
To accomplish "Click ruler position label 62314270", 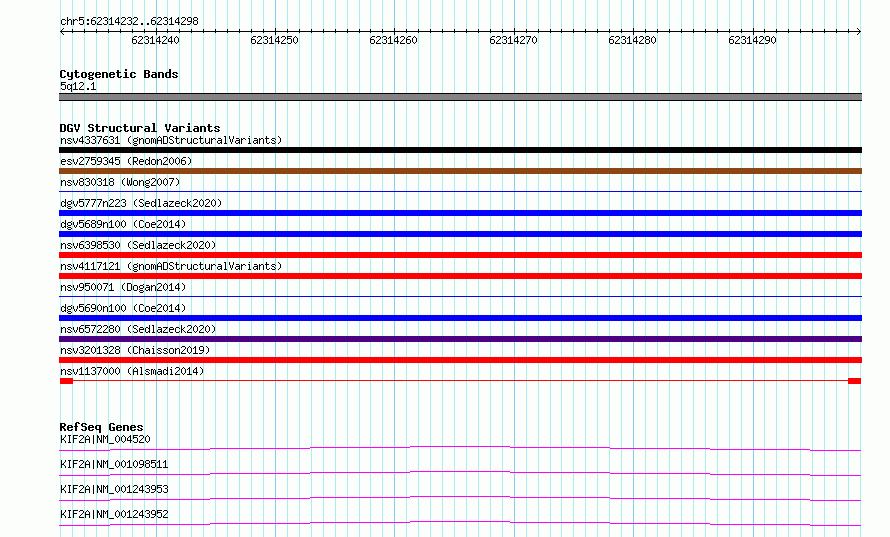I will click(x=513, y=40).
